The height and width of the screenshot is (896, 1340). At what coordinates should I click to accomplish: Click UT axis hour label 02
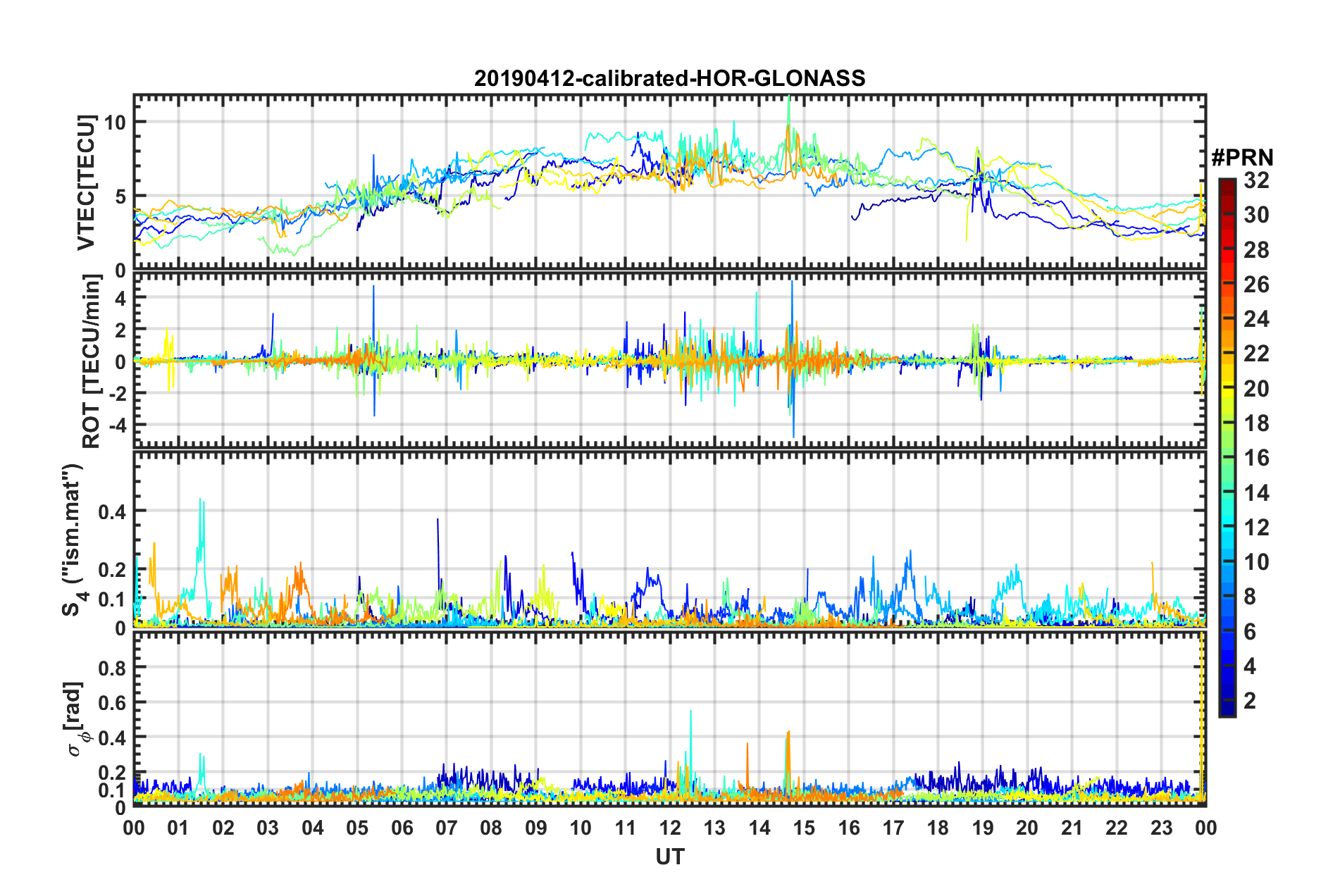pyautogui.click(x=223, y=828)
